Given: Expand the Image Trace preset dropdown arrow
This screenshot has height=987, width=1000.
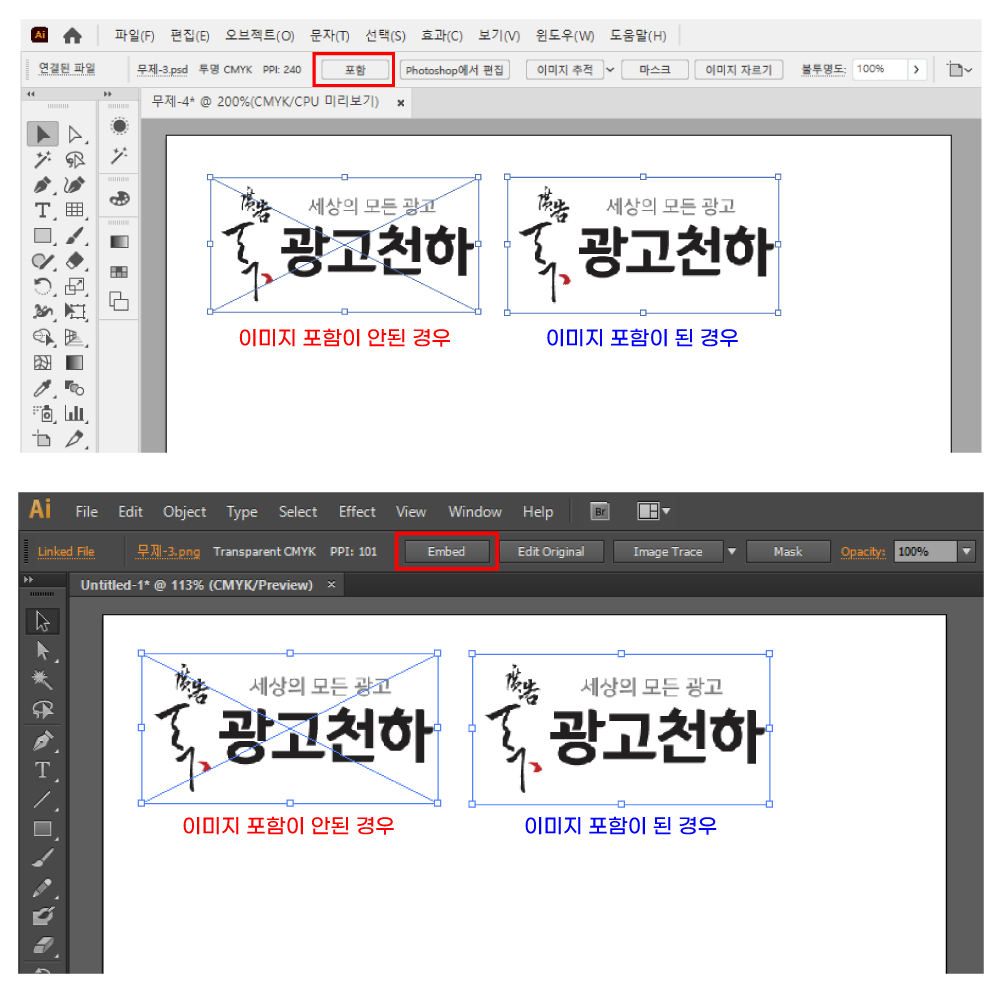Looking at the screenshot, I should tap(732, 552).
